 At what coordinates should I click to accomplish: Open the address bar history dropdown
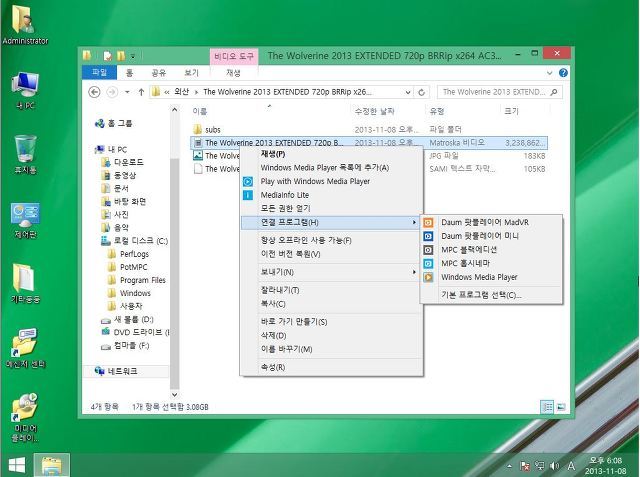[x=407, y=92]
